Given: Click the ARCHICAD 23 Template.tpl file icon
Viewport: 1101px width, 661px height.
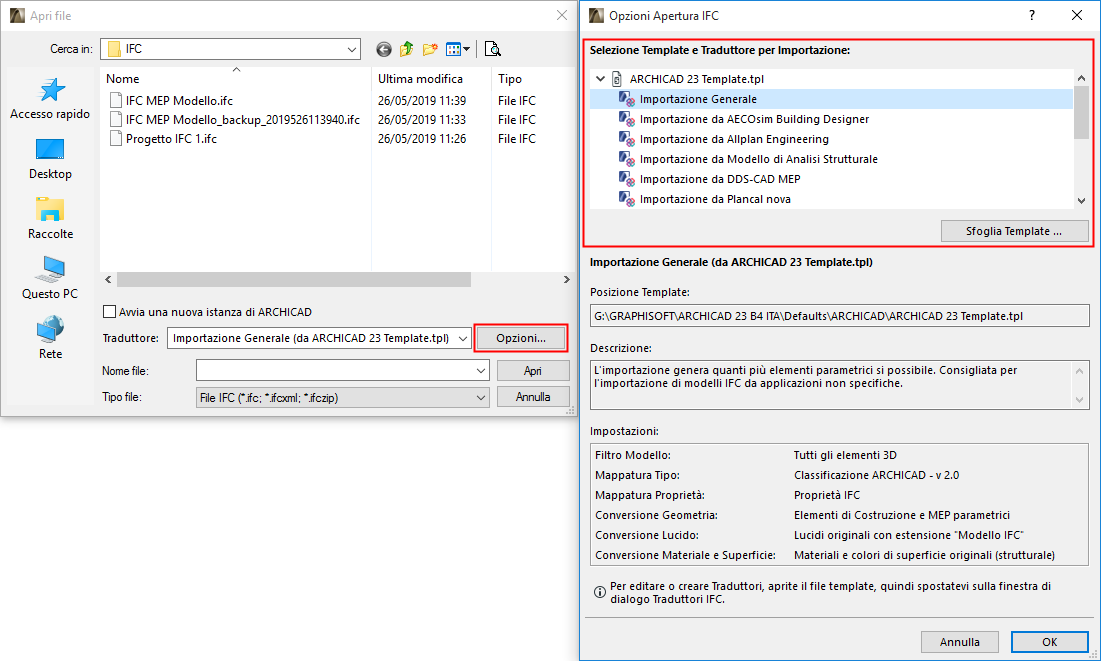Looking at the screenshot, I should click(617, 79).
